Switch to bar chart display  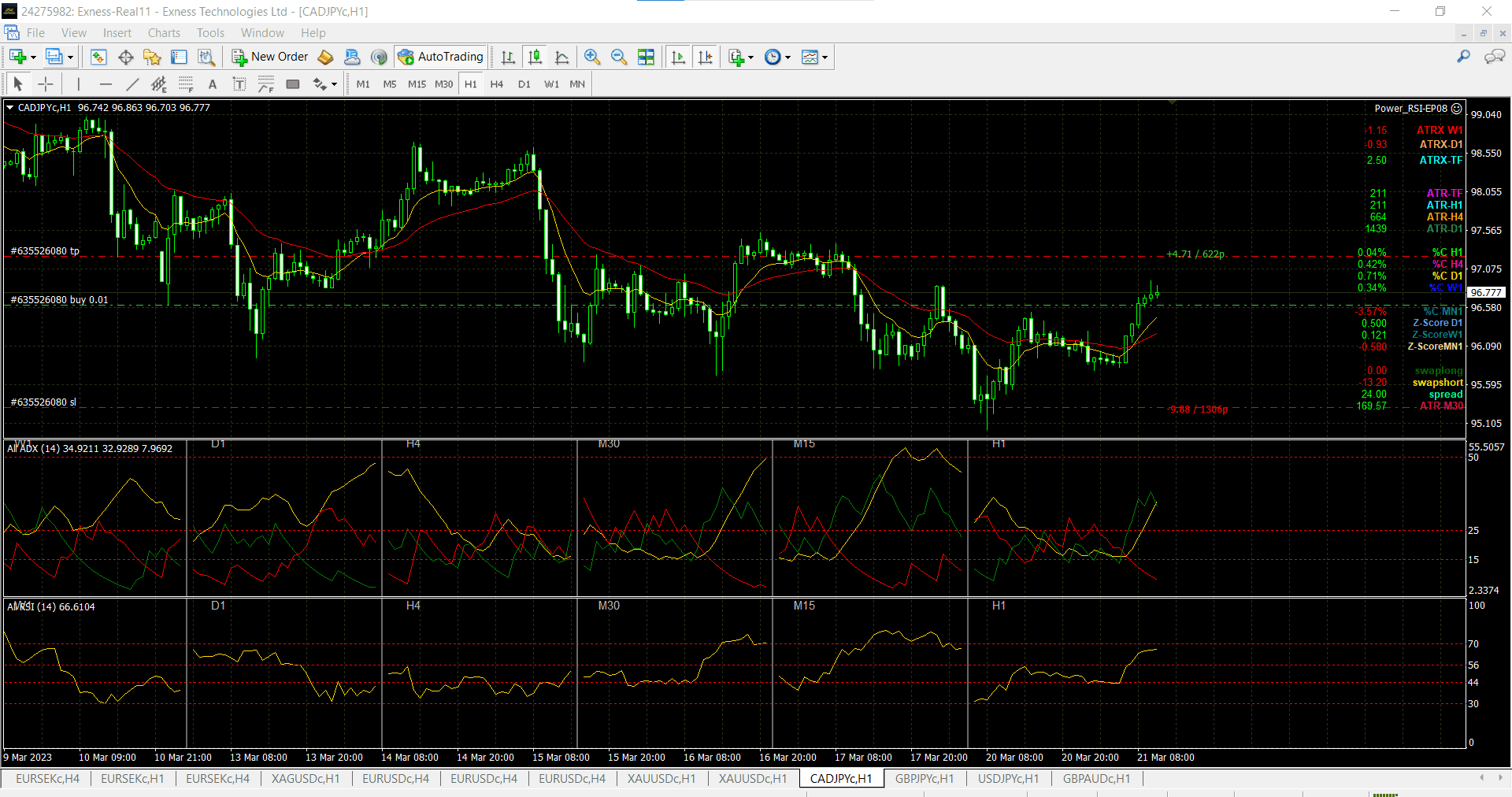(508, 57)
